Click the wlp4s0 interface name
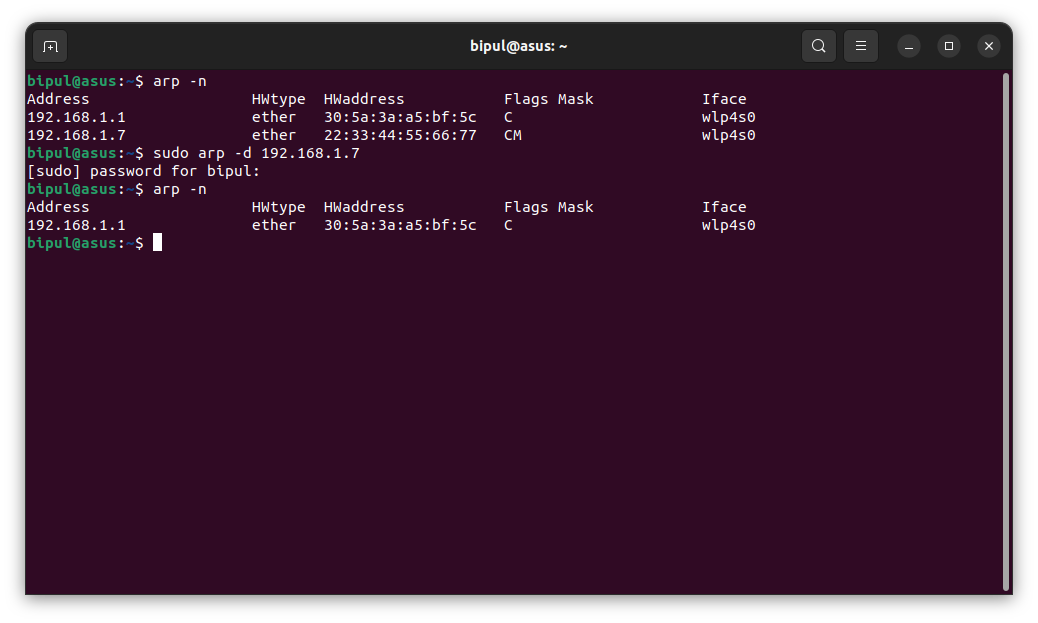1038x623 pixels. (727, 116)
